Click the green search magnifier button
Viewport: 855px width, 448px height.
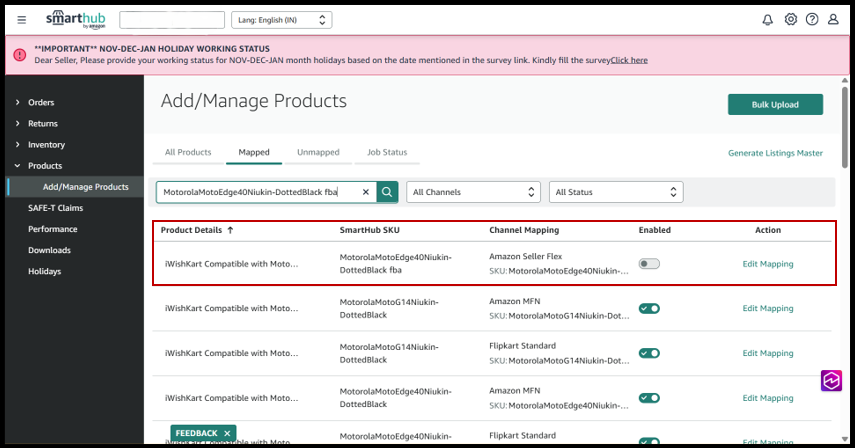tap(388, 192)
